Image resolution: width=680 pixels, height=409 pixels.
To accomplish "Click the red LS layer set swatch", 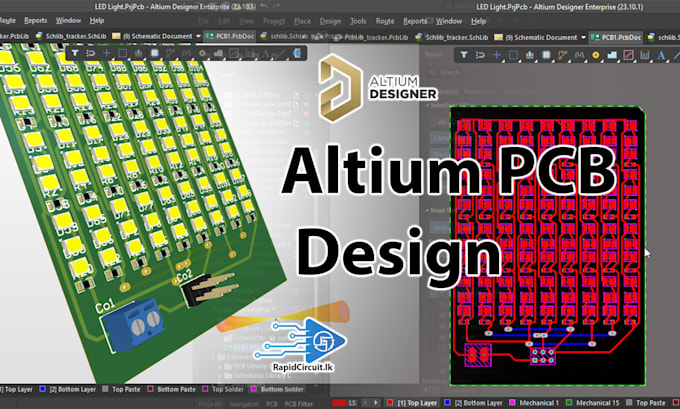I will (339, 403).
